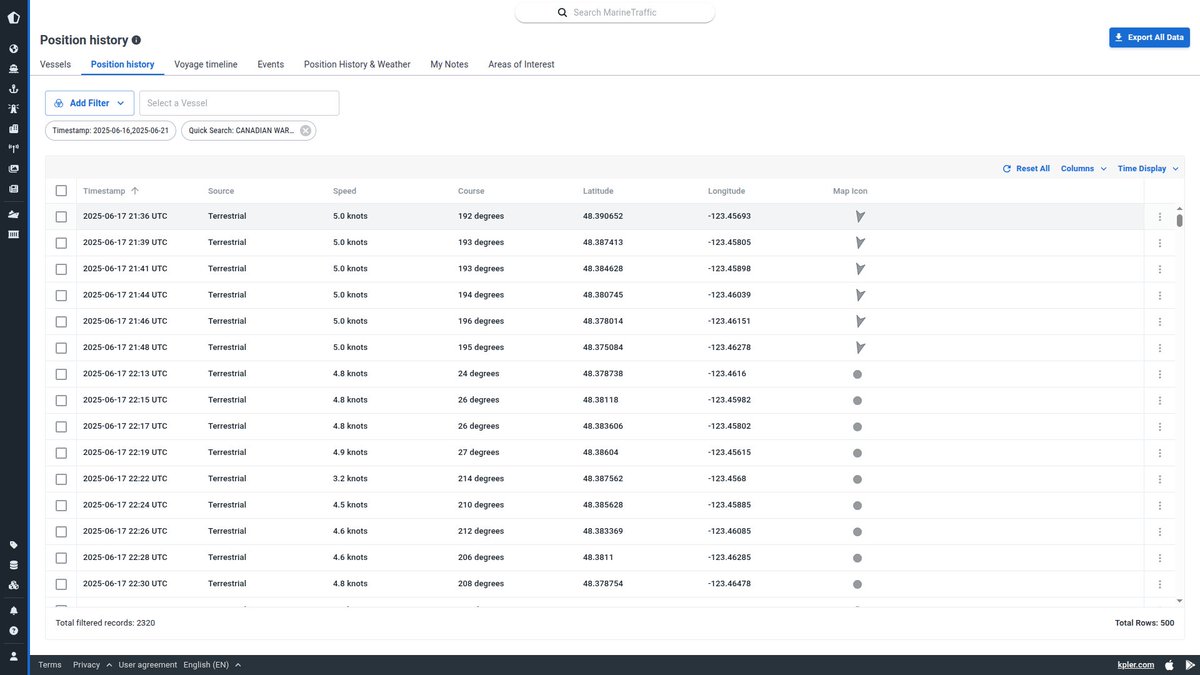Click the grey circle map icon for 22:15 row
The width and height of the screenshot is (1200, 675).
click(x=857, y=400)
